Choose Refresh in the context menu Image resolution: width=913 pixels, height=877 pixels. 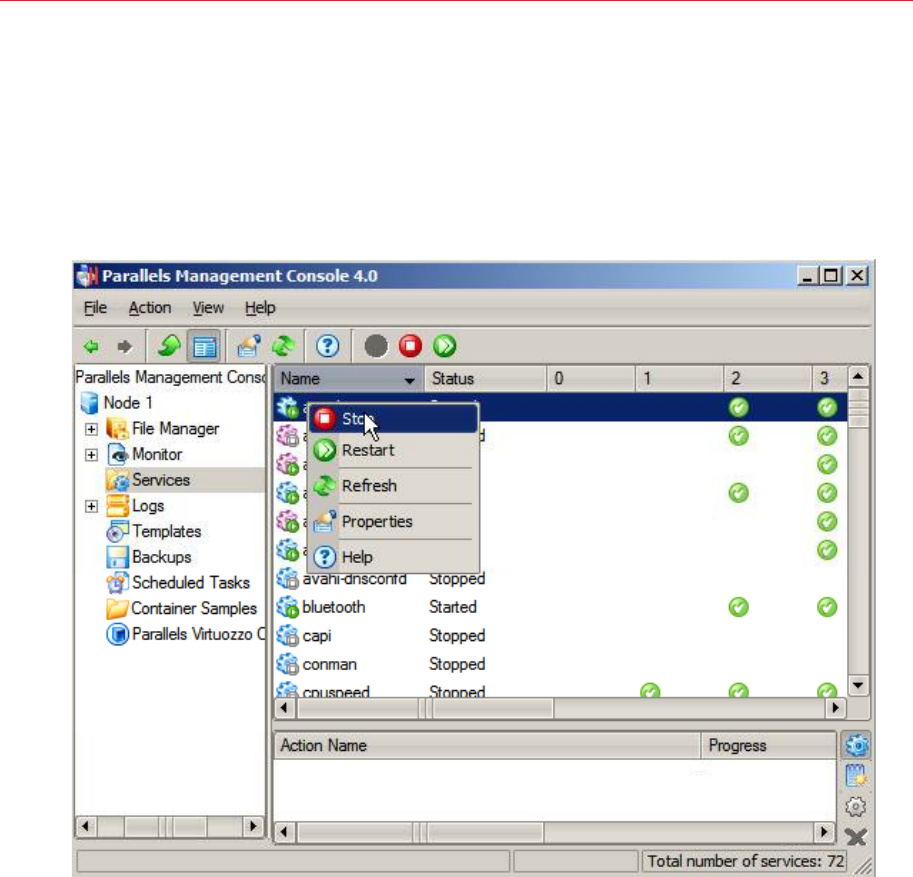click(x=393, y=486)
